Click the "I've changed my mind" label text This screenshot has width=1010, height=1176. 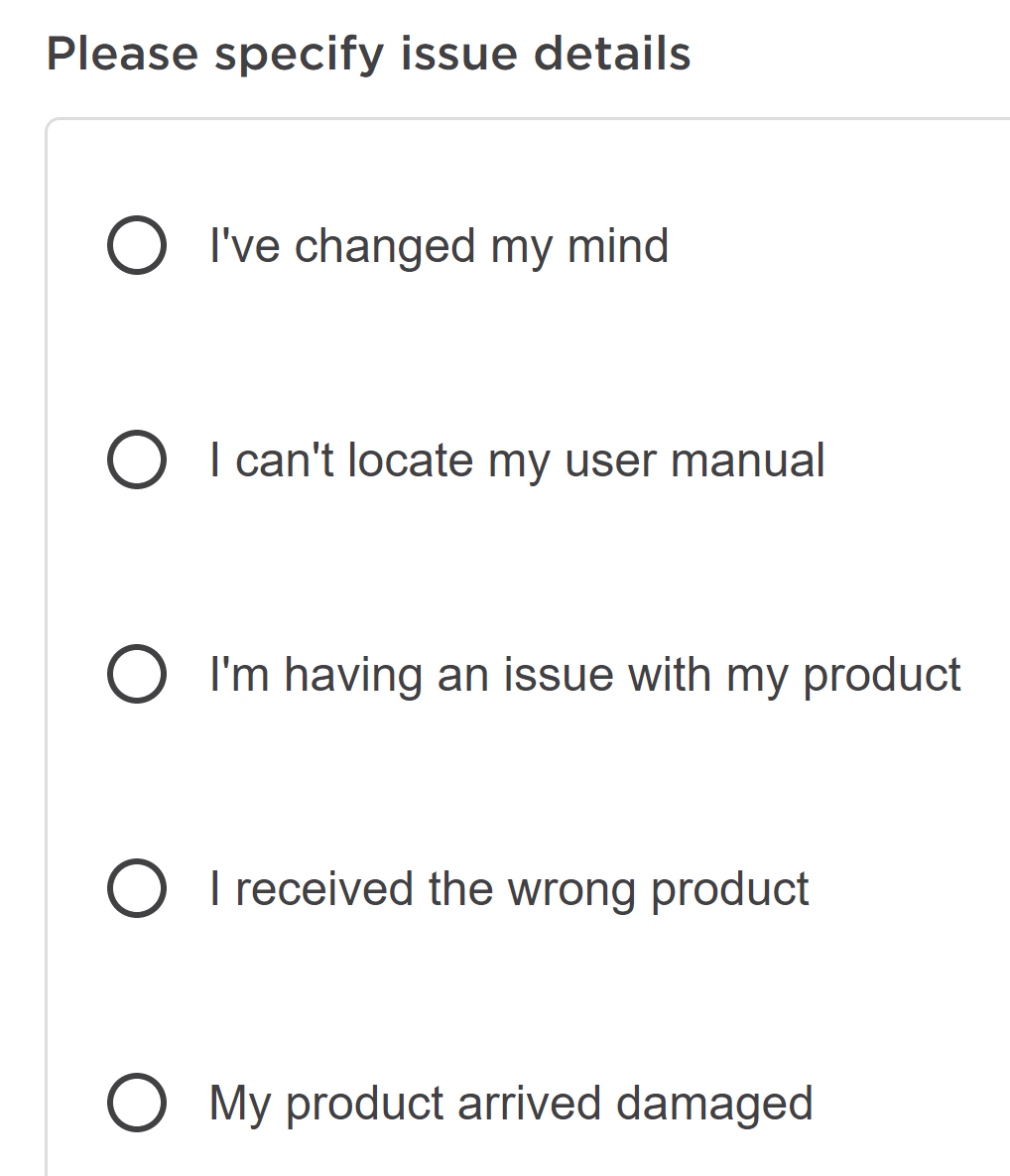click(x=439, y=245)
